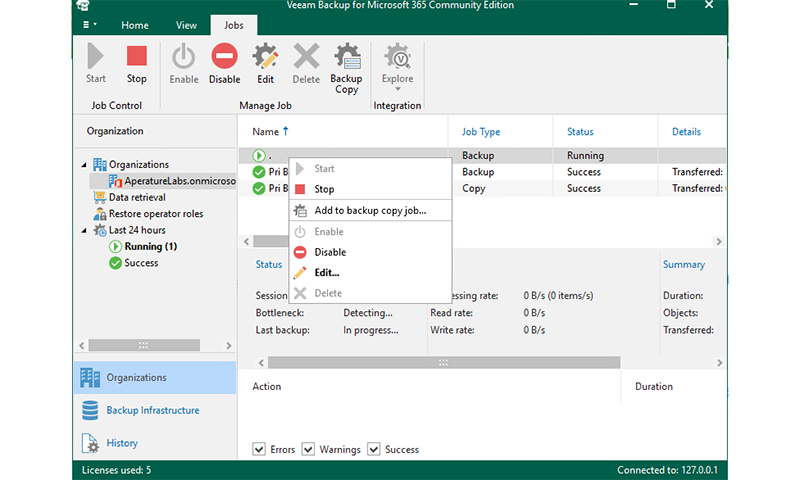Sort jobs by Status column header

pos(580,132)
